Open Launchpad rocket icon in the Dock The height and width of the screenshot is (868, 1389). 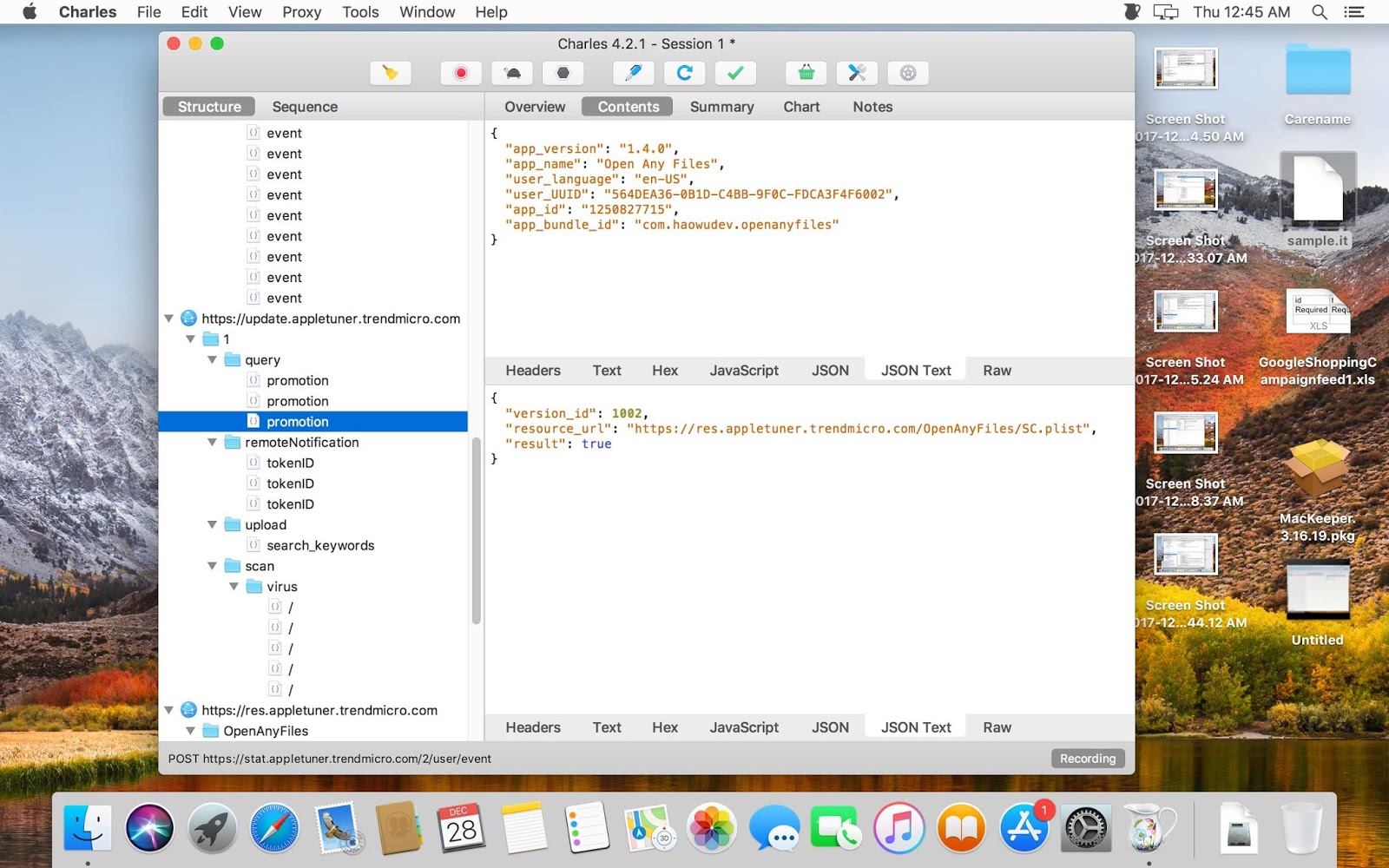[x=212, y=828]
